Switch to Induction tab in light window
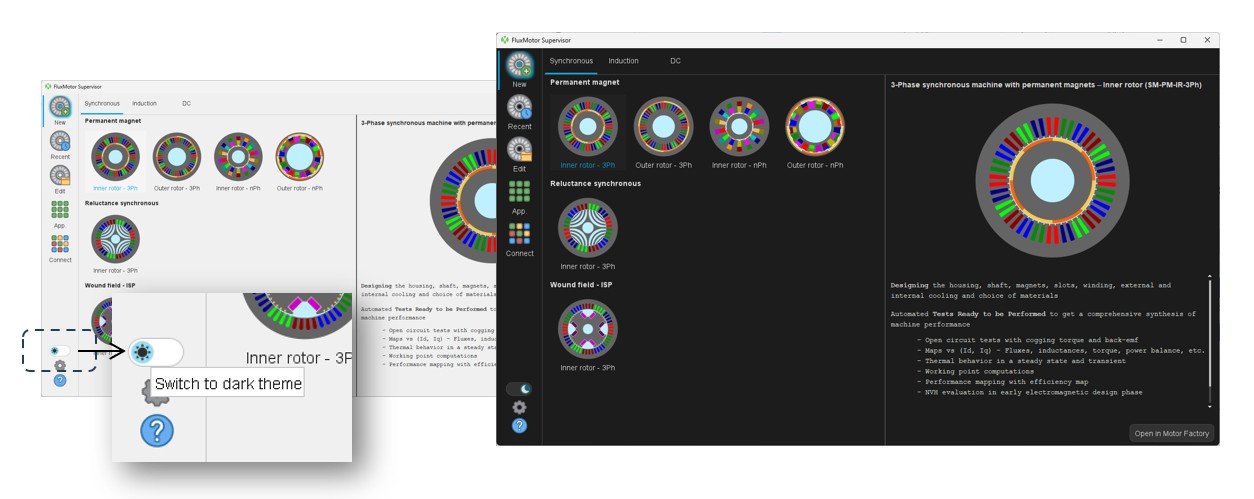The height and width of the screenshot is (499, 1254). tap(144, 103)
